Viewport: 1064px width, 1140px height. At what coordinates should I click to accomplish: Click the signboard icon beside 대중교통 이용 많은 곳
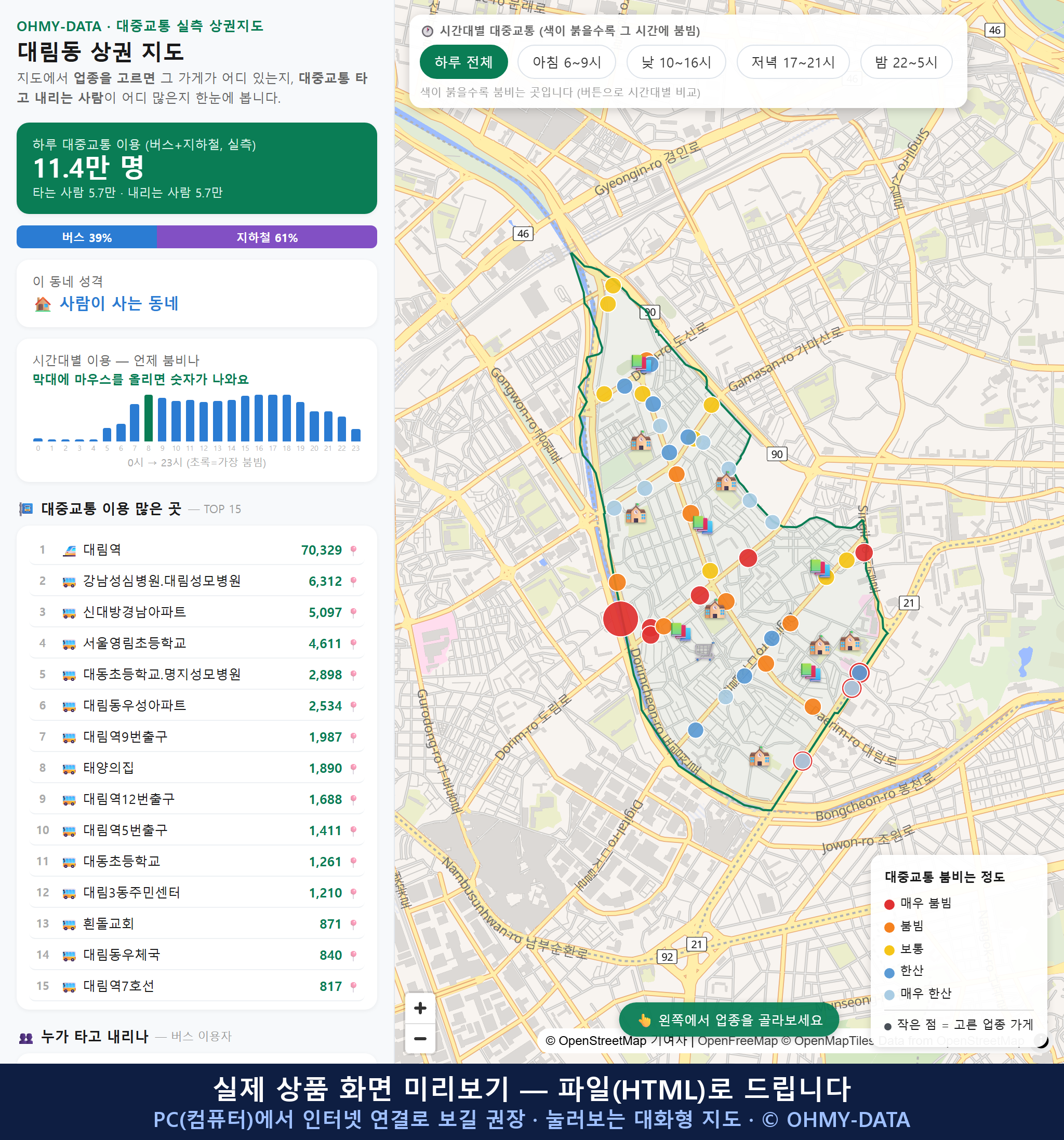pyautogui.click(x=26, y=508)
